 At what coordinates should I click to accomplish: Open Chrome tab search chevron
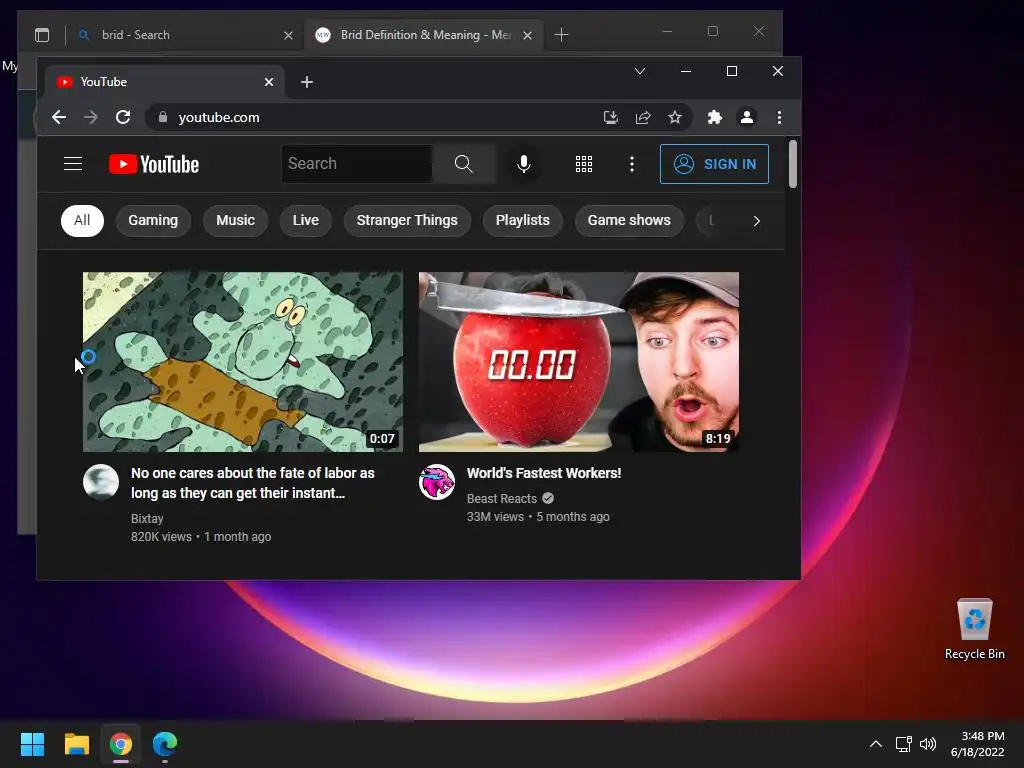coord(640,71)
